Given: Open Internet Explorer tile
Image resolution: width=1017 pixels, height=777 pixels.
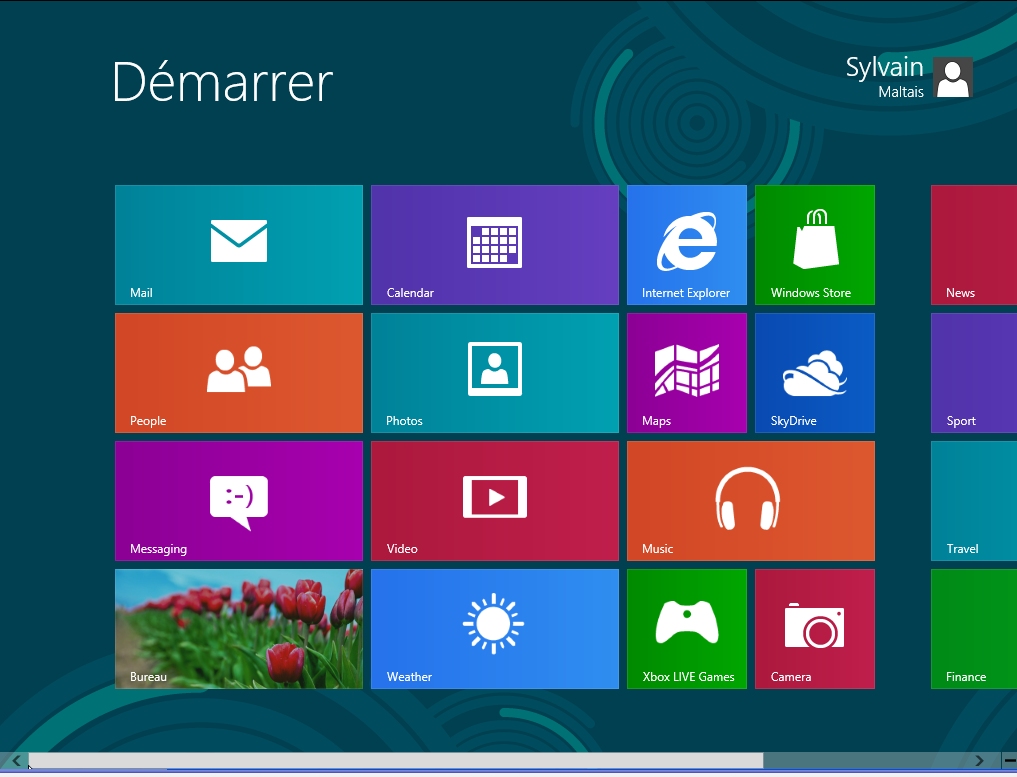Looking at the screenshot, I should (686, 245).
